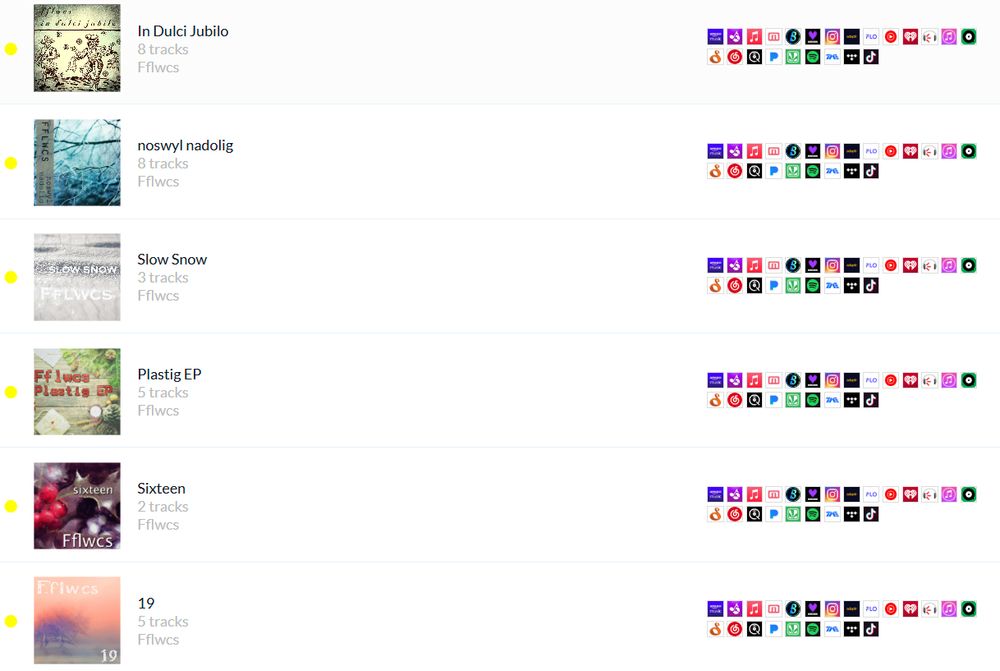Open Slow Snow on iHeartRadio
Image resolution: width=1000 pixels, height=671 pixels.
coord(910,265)
